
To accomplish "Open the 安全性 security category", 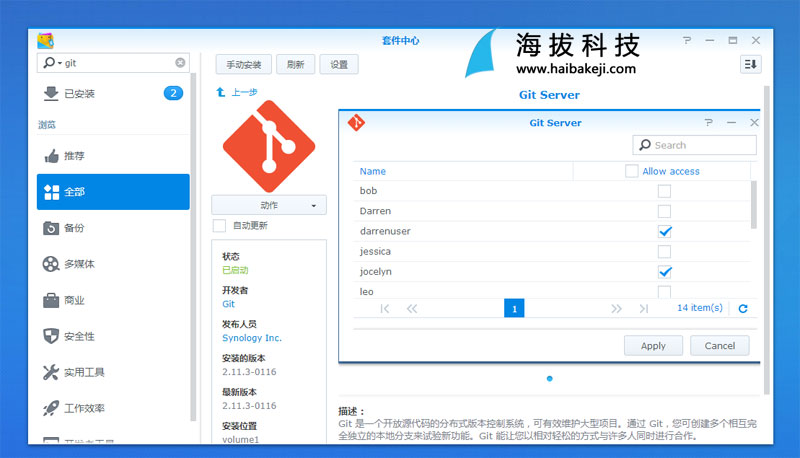I will (x=113, y=336).
